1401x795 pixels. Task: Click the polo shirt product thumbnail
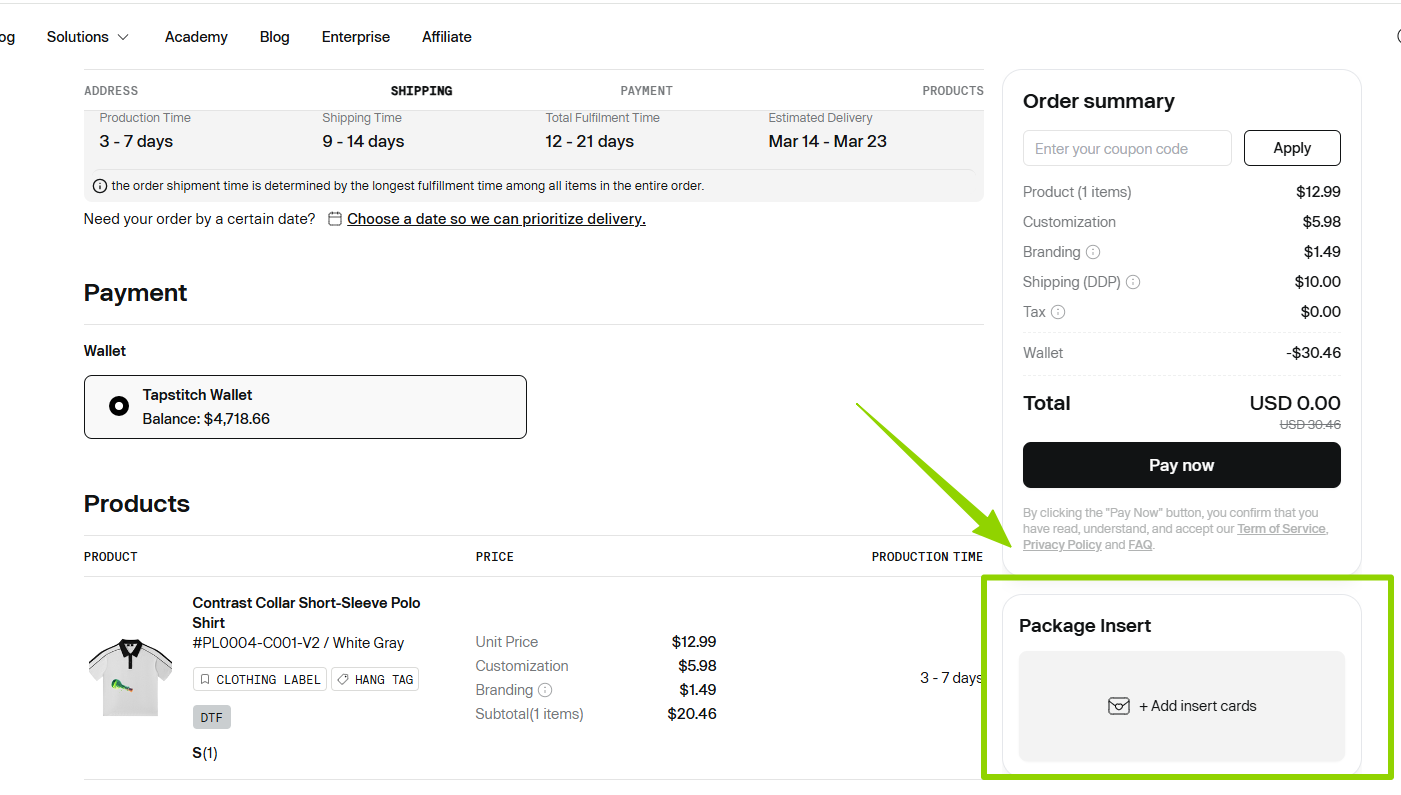click(x=130, y=677)
